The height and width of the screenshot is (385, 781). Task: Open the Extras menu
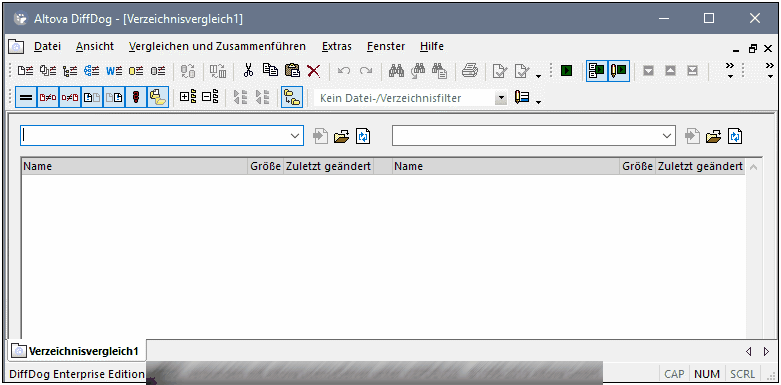click(x=337, y=46)
